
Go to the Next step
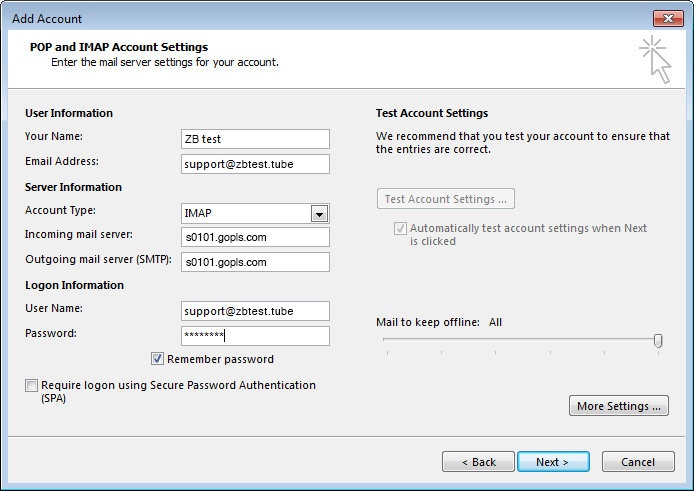coord(553,462)
